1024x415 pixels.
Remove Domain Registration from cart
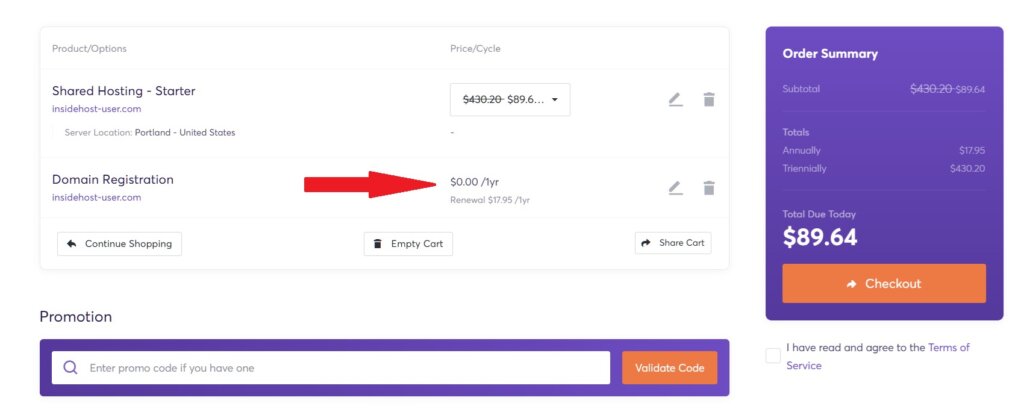[x=709, y=188]
